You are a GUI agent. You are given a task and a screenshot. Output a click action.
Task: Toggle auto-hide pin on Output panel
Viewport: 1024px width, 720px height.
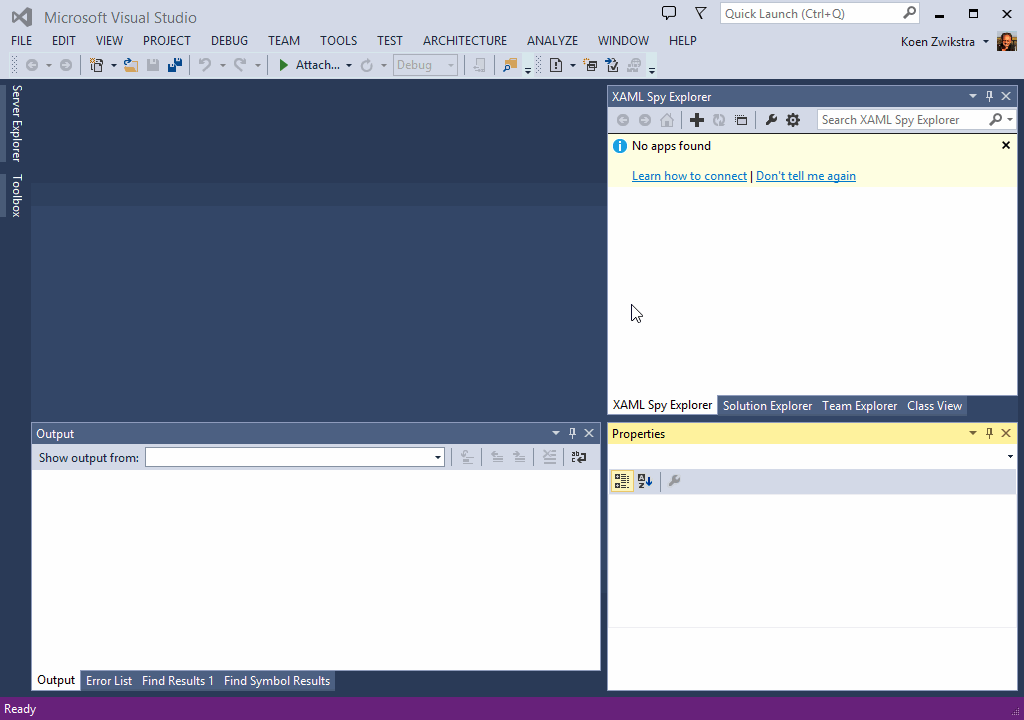572,433
